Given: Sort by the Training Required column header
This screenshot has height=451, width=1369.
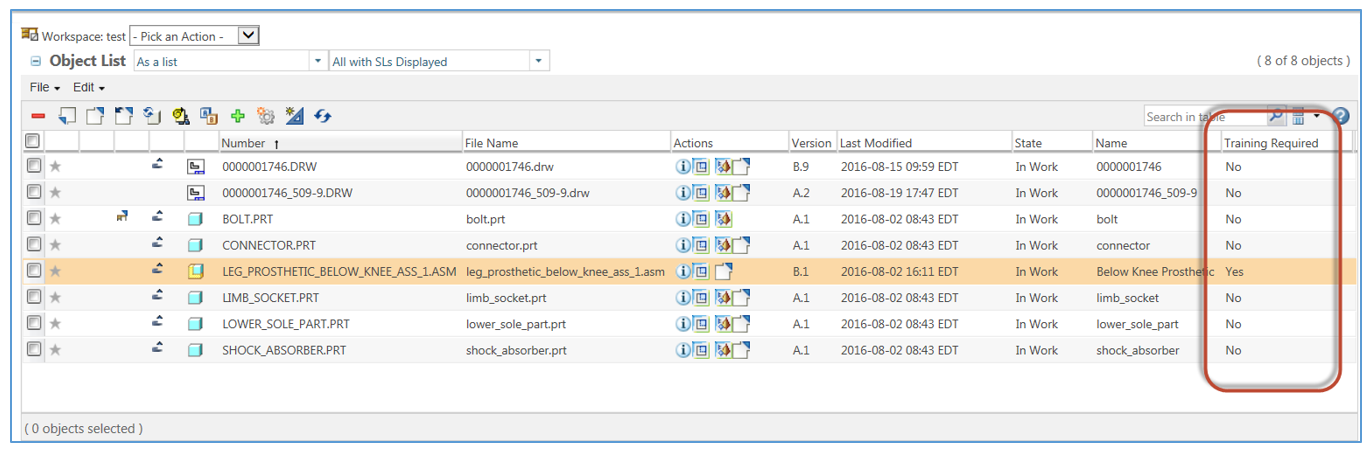Looking at the screenshot, I should tap(1286, 143).
